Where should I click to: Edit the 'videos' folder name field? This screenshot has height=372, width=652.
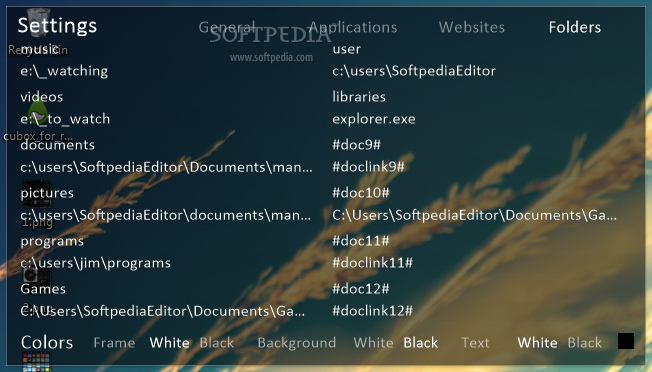click(x=42, y=97)
